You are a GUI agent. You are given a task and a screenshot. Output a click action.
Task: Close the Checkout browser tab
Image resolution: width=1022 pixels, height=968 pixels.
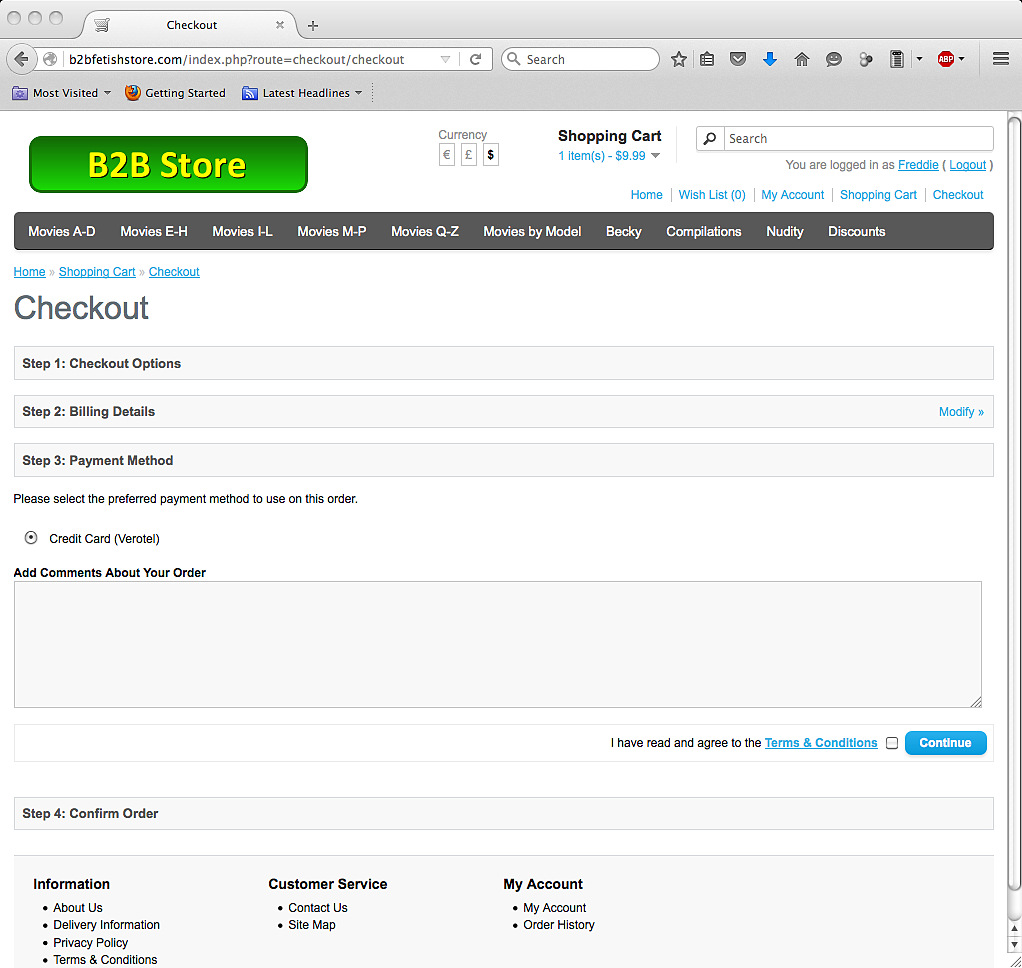[x=280, y=25]
